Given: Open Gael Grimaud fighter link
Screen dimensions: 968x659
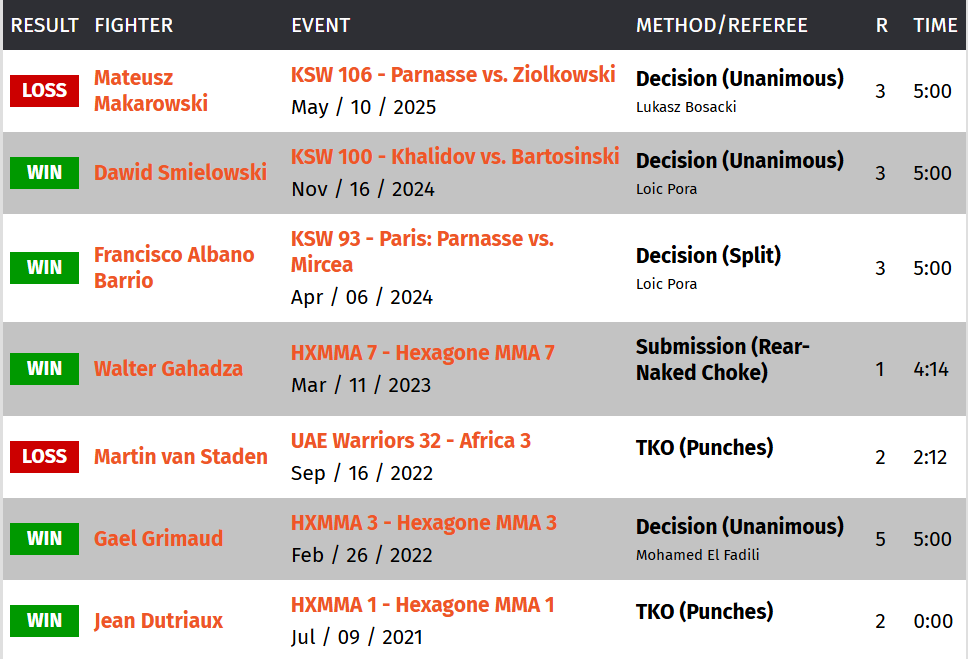Looking at the screenshot, I should tap(158, 538).
